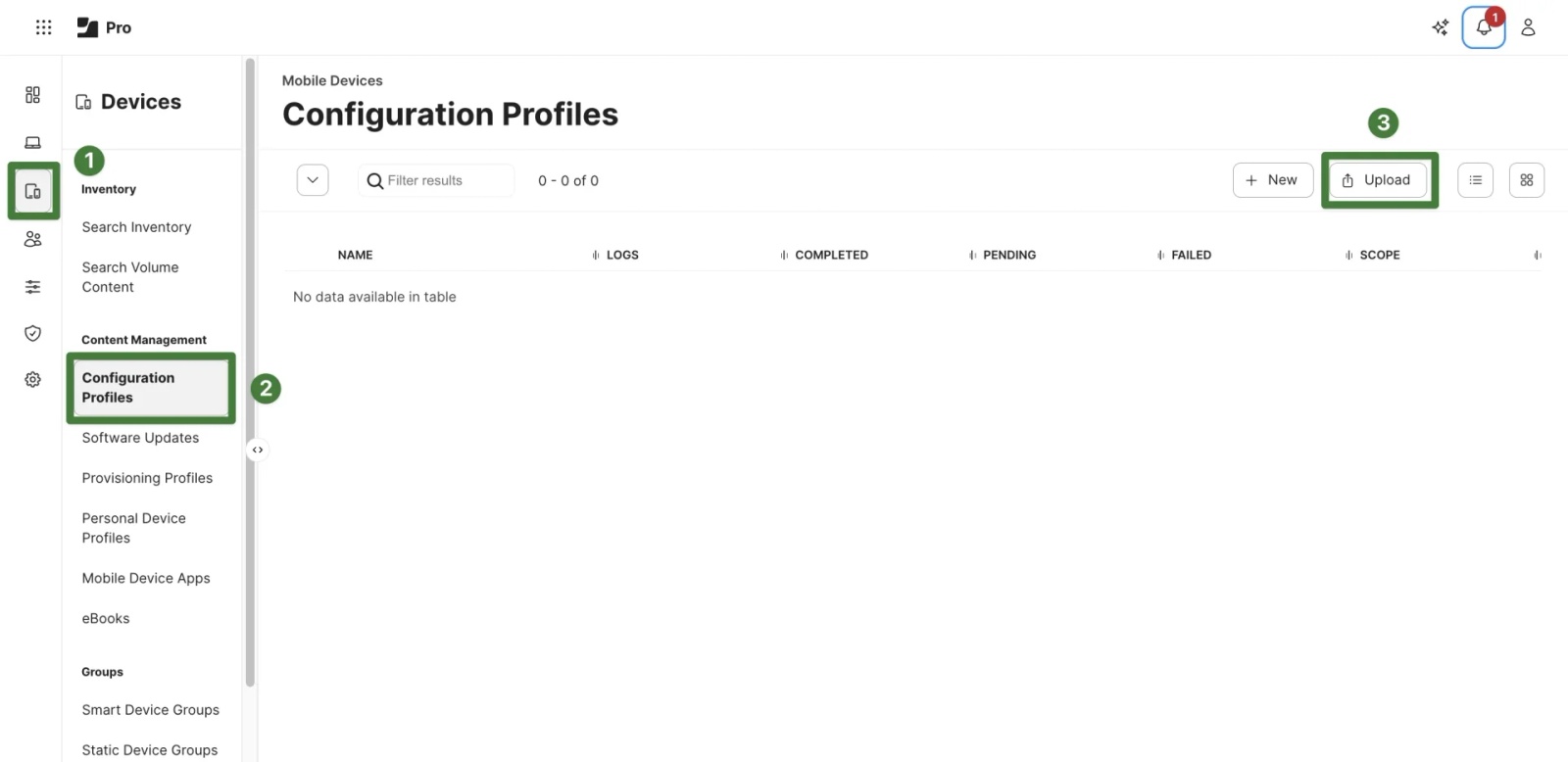Sort by the Completed column

pos(833,255)
